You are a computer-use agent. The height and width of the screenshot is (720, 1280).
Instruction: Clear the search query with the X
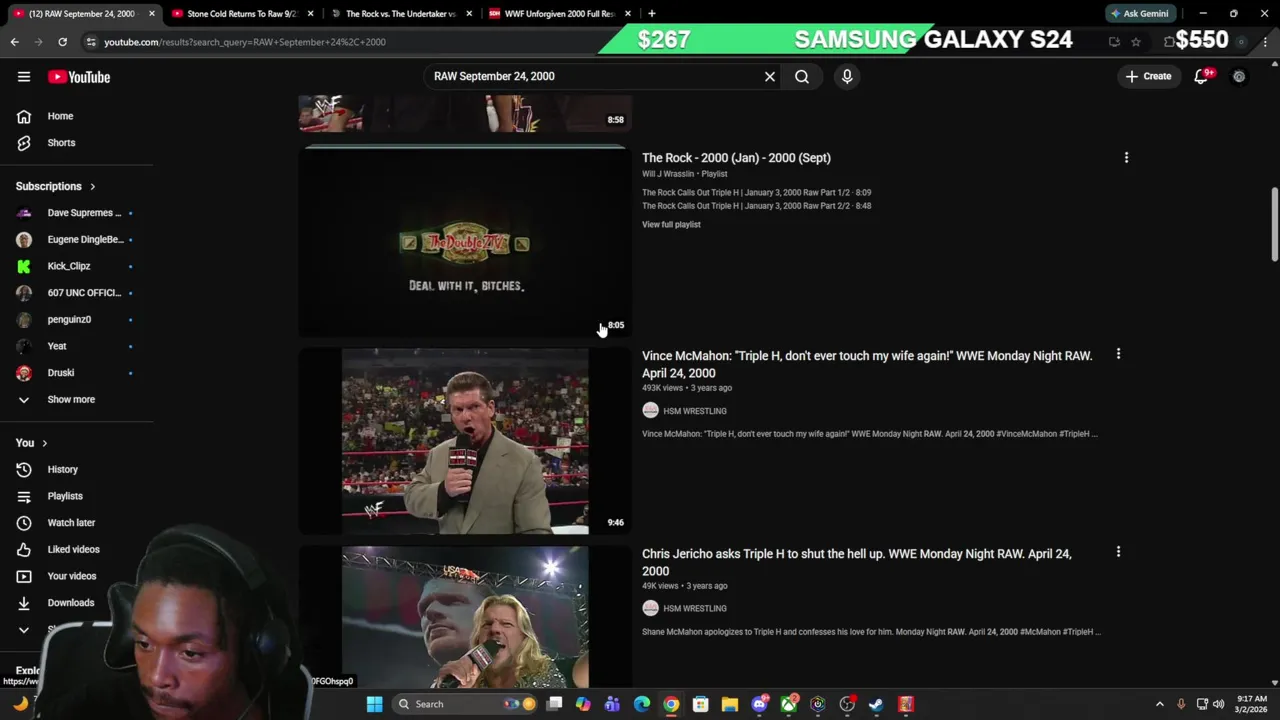point(770,76)
